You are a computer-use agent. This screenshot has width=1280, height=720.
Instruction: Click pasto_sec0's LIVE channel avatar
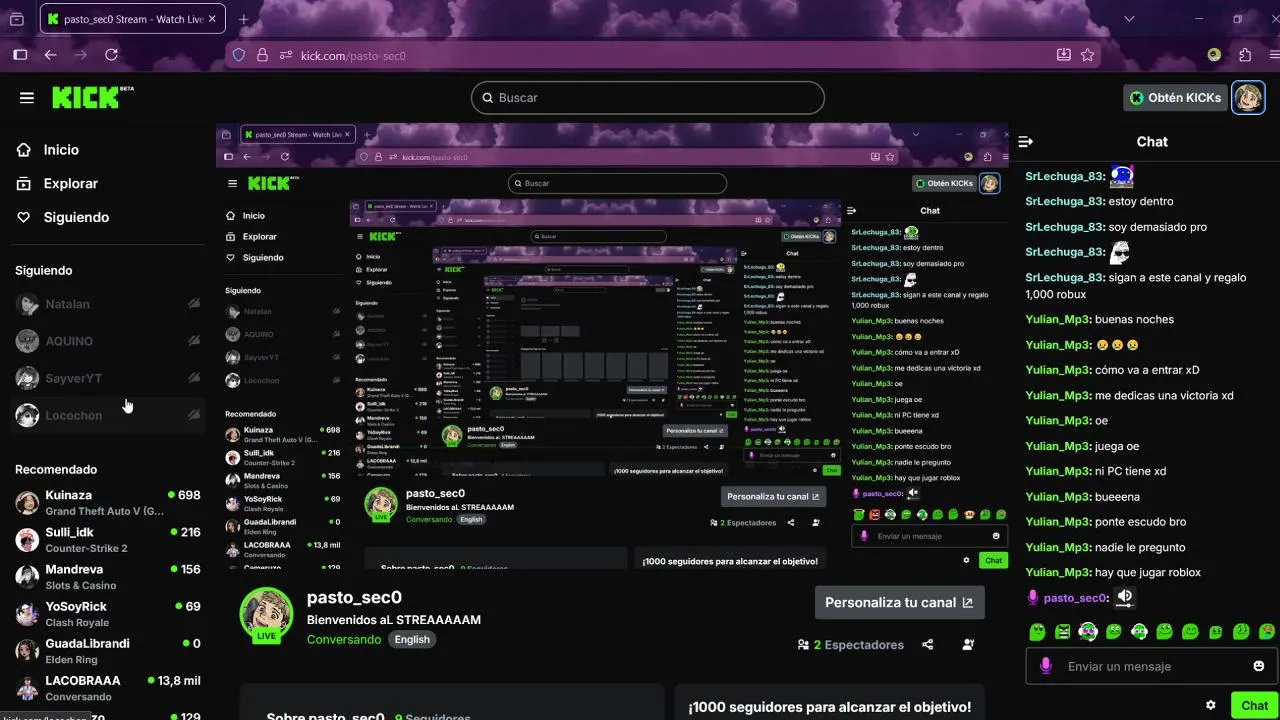tap(266, 614)
